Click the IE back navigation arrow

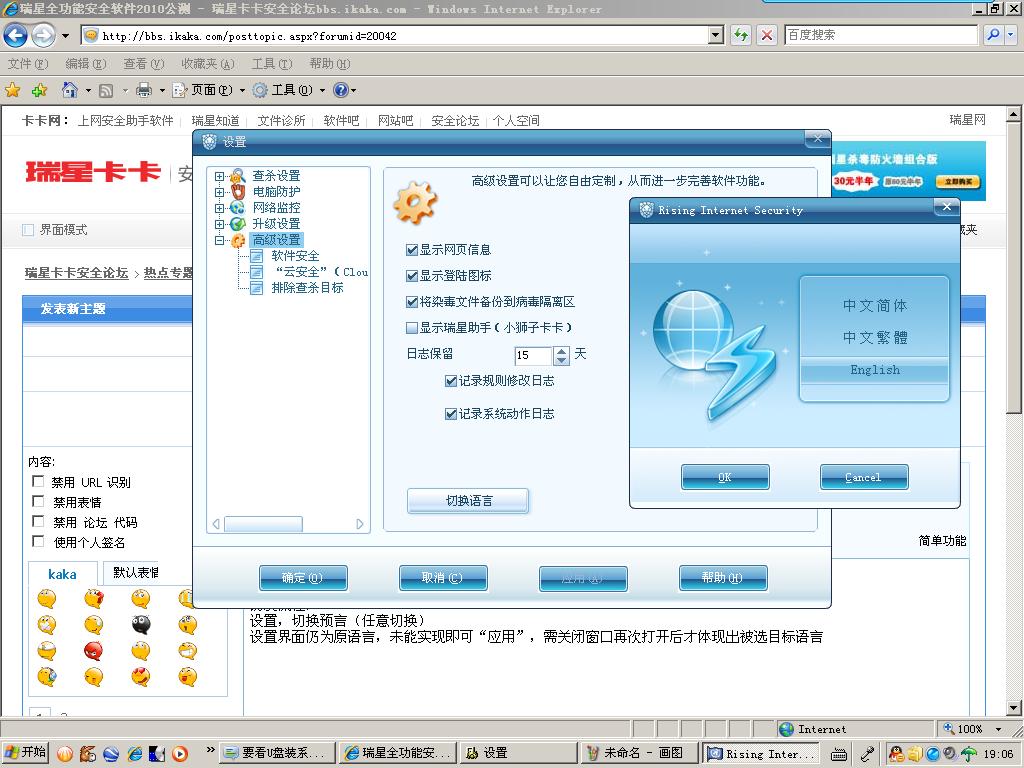point(16,35)
